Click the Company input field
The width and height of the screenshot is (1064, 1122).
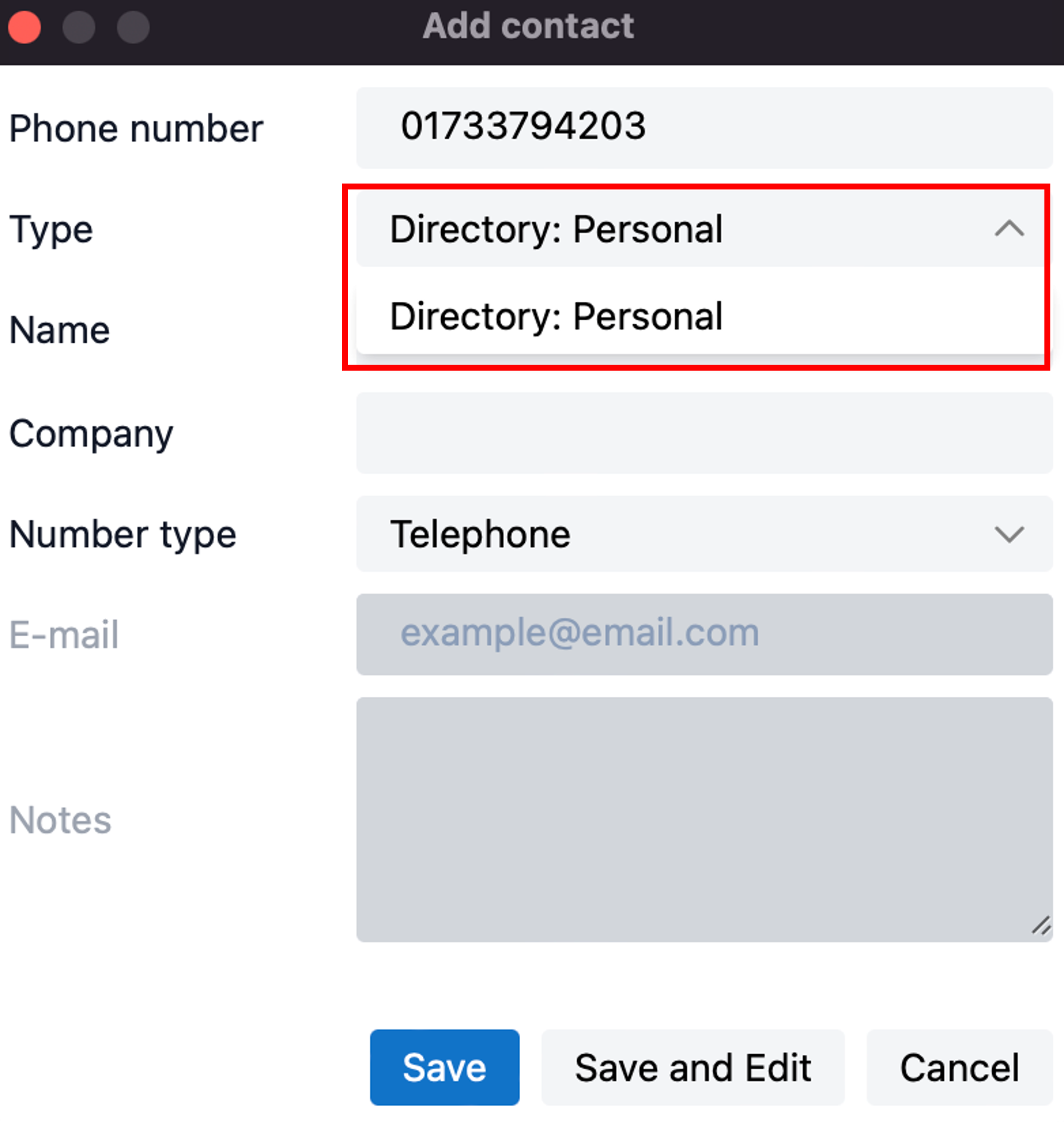click(704, 433)
